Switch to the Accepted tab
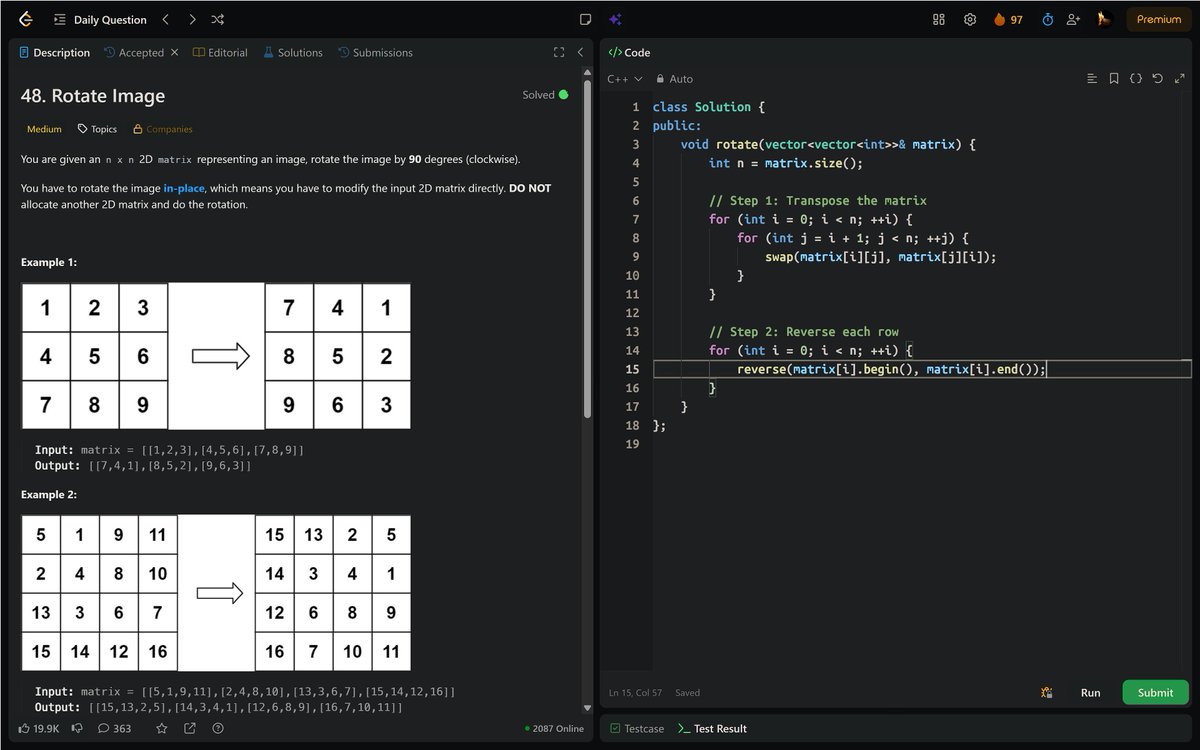Image resolution: width=1200 pixels, height=750 pixels. tap(133, 53)
